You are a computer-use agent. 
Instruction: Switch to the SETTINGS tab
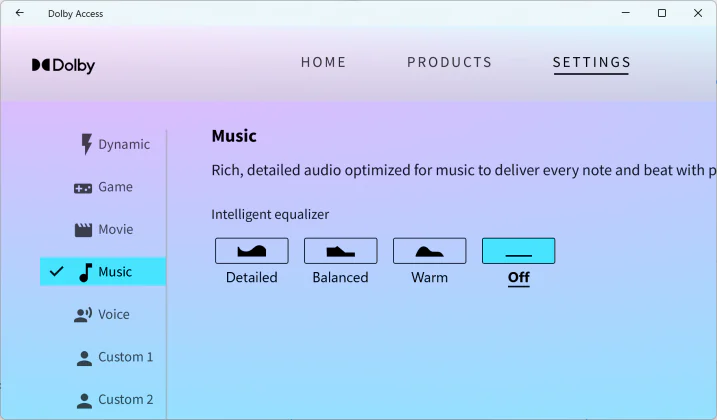coord(592,63)
